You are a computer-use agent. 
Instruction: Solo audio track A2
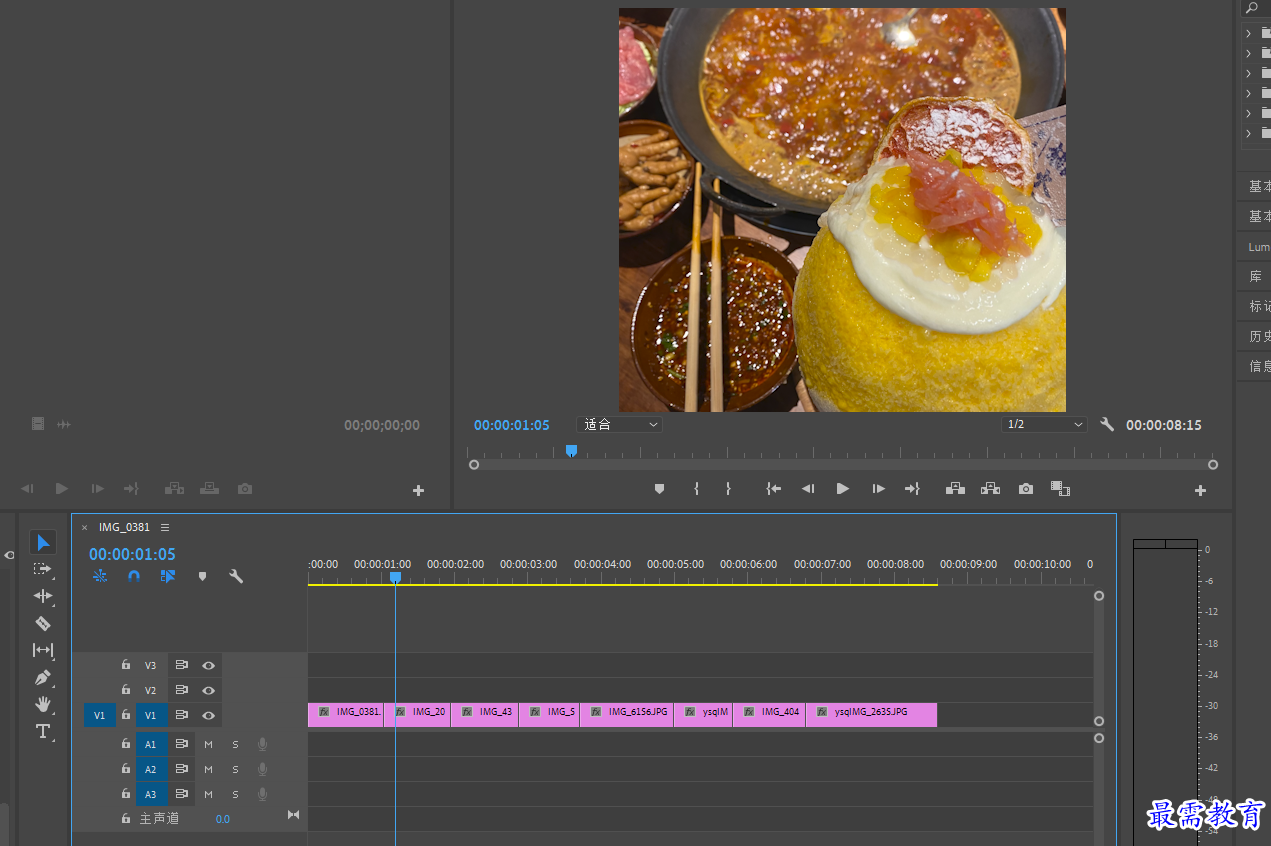236,769
